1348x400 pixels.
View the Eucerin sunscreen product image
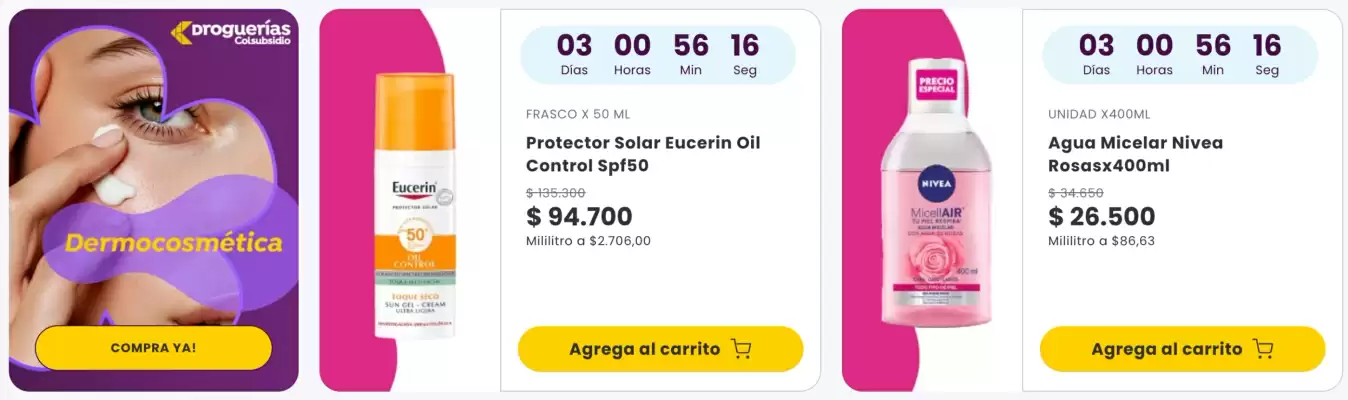pos(414,205)
